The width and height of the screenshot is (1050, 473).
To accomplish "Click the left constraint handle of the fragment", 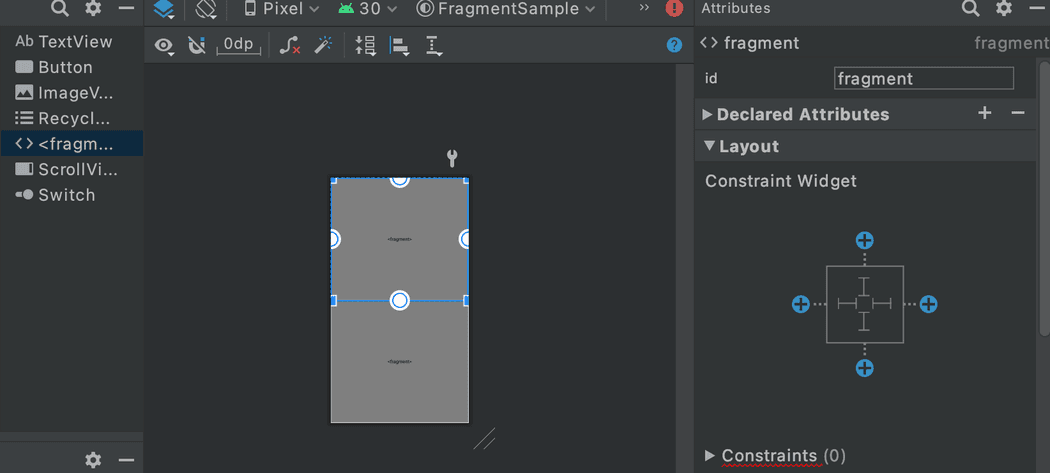I will point(334,239).
